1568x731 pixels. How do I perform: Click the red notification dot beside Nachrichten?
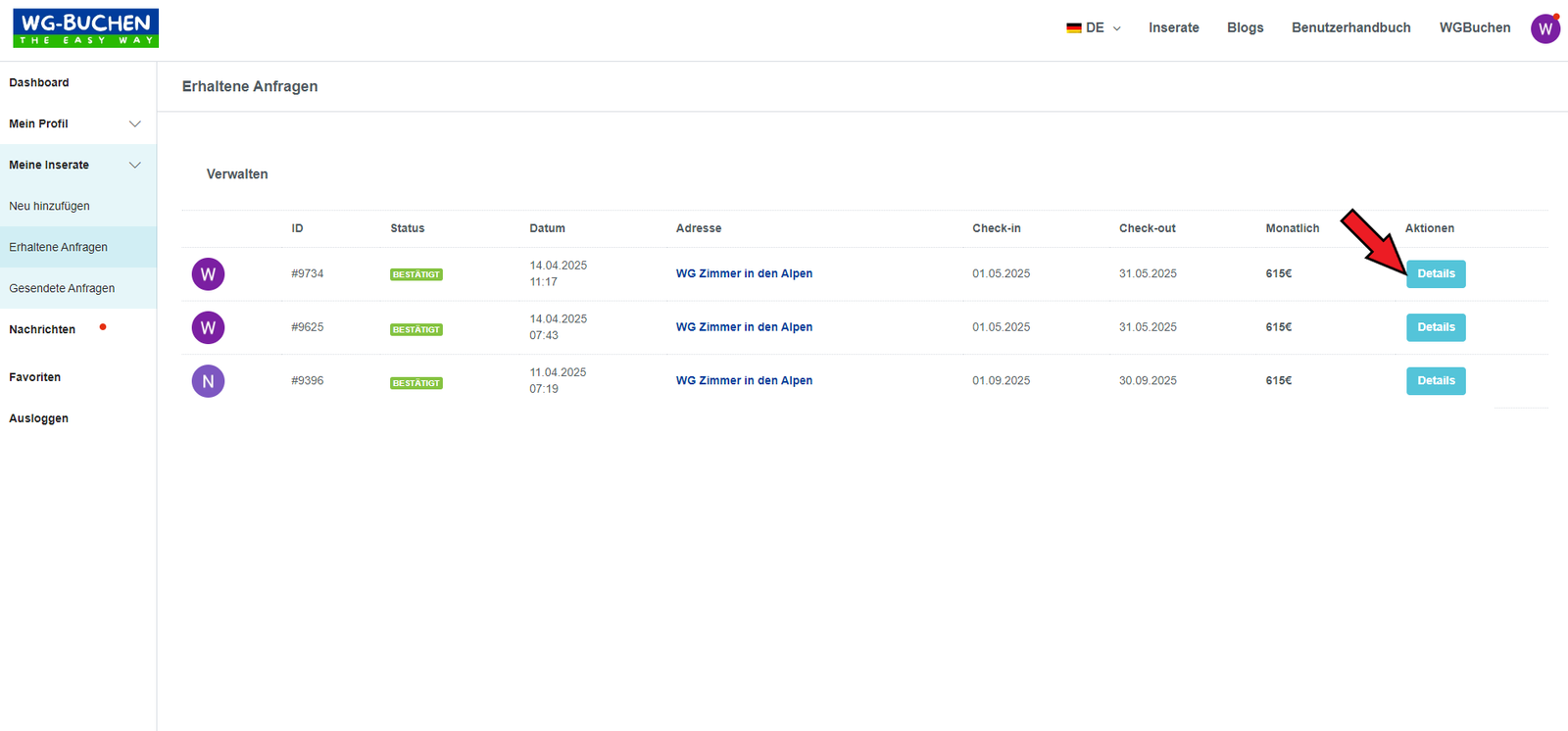pos(103,327)
